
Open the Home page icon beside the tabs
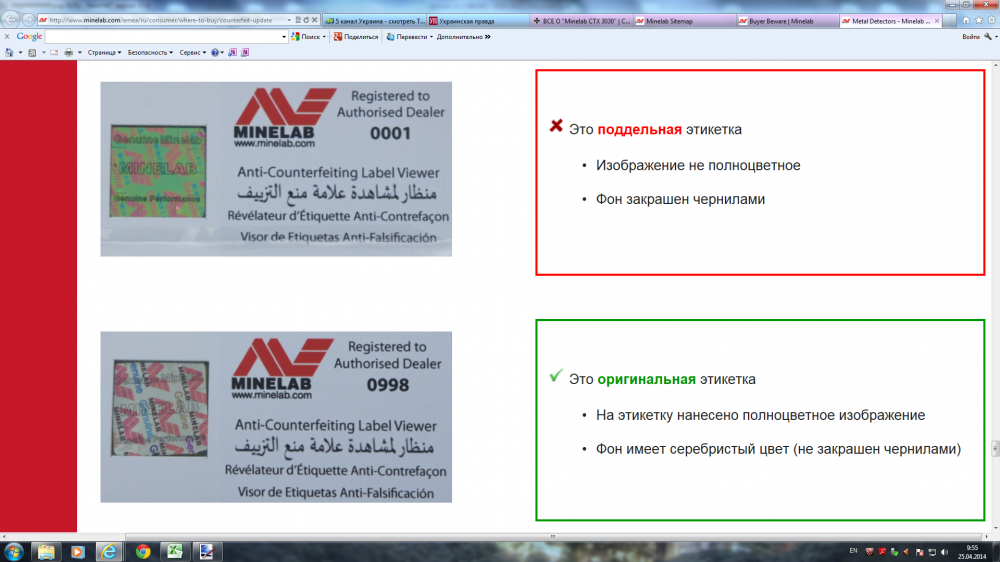[966, 20]
